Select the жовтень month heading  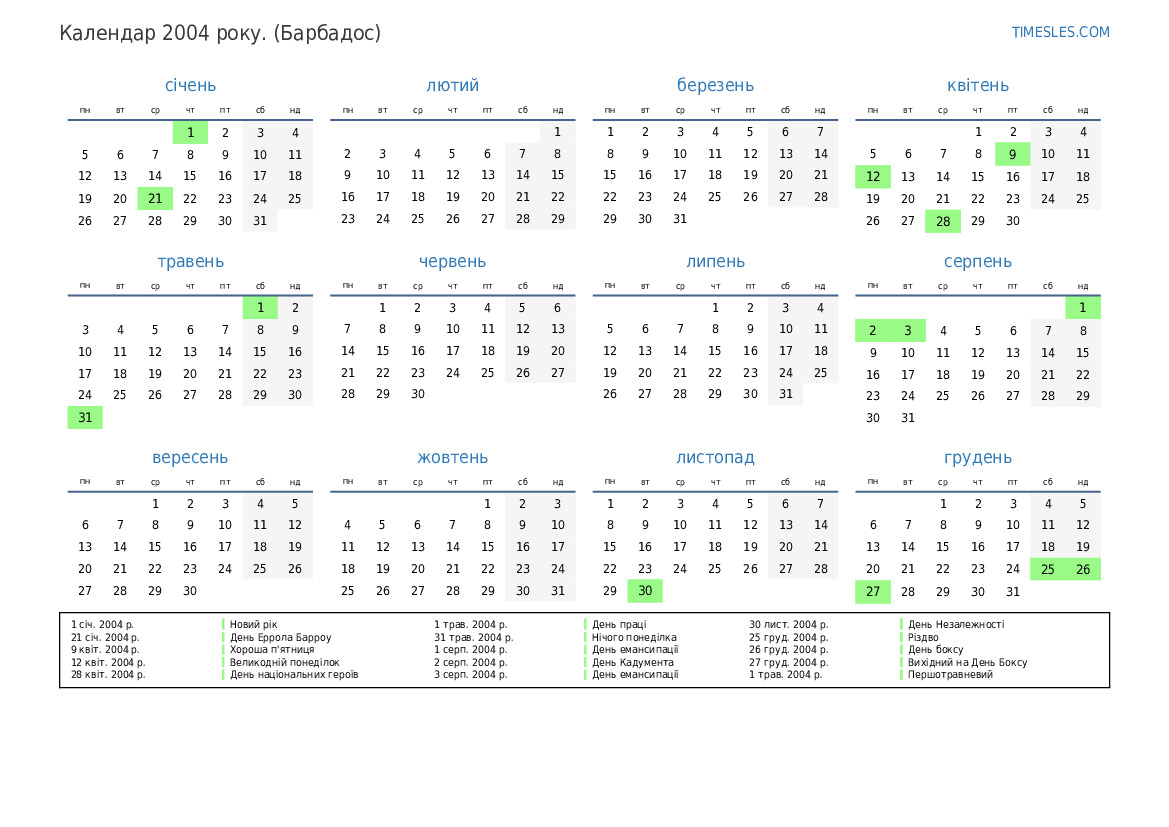[x=453, y=458]
